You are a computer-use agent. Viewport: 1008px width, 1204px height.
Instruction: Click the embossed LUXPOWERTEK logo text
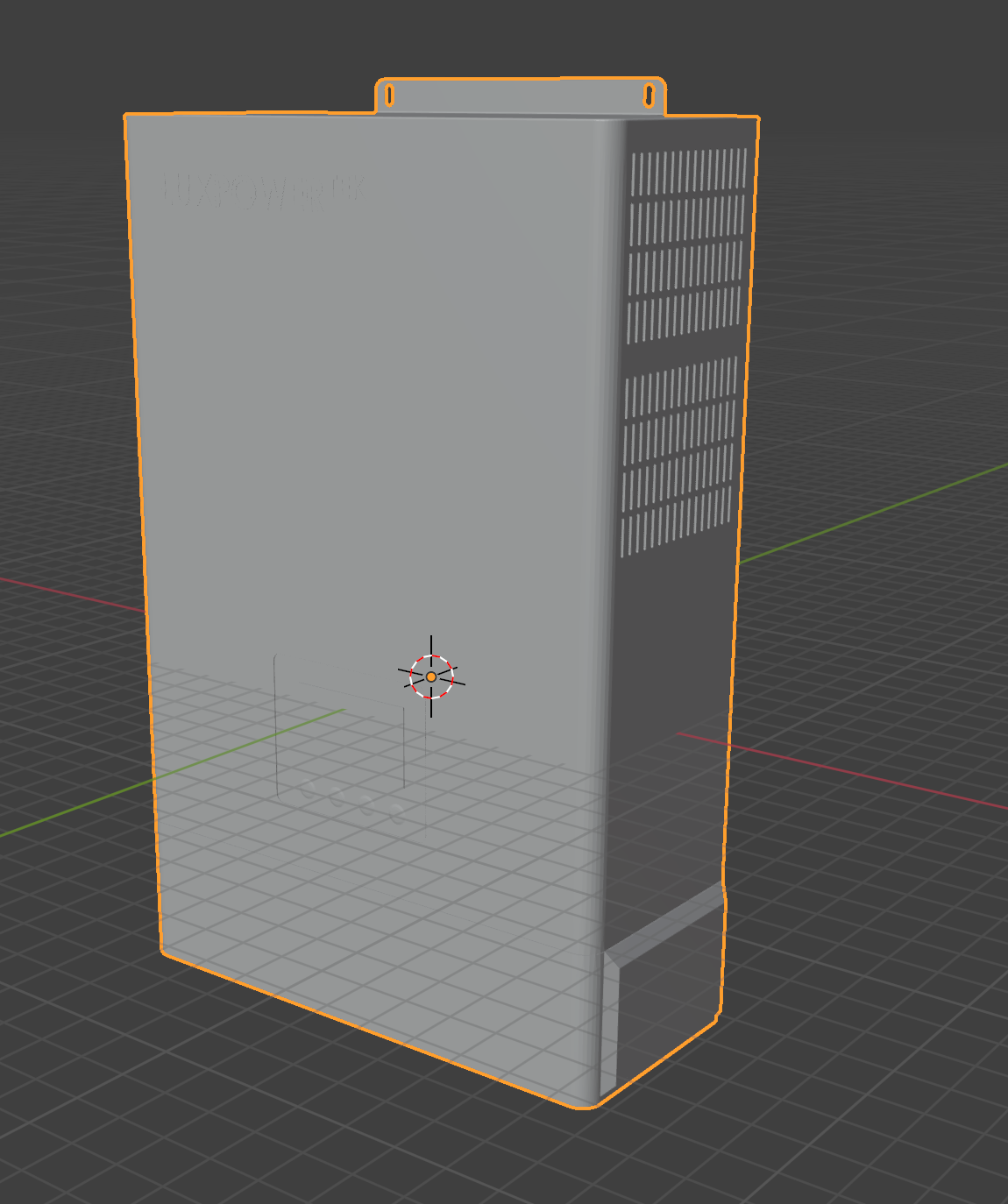coord(264,190)
